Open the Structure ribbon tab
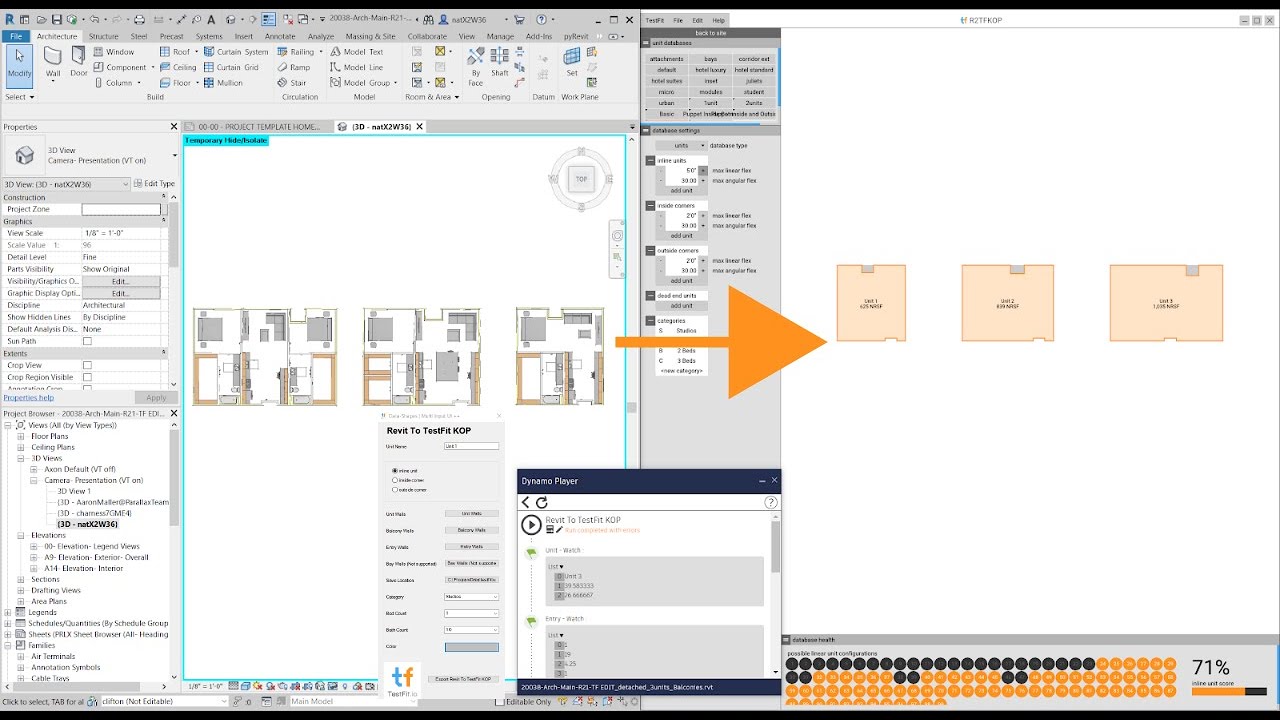The image size is (1280, 720). pos(103,36)
